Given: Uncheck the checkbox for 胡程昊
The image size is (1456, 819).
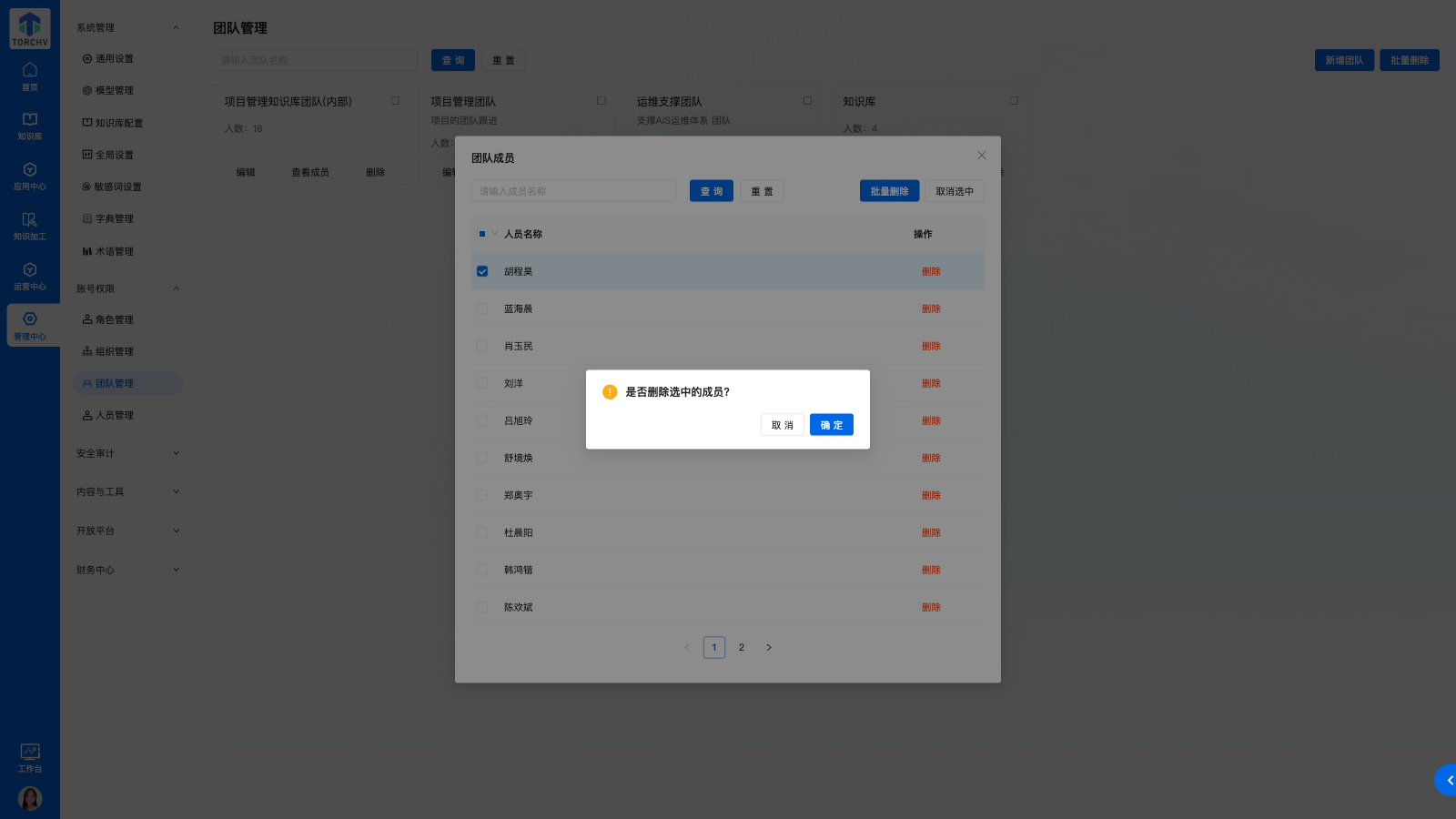Looking at the screenshot, I should [482, 271].
